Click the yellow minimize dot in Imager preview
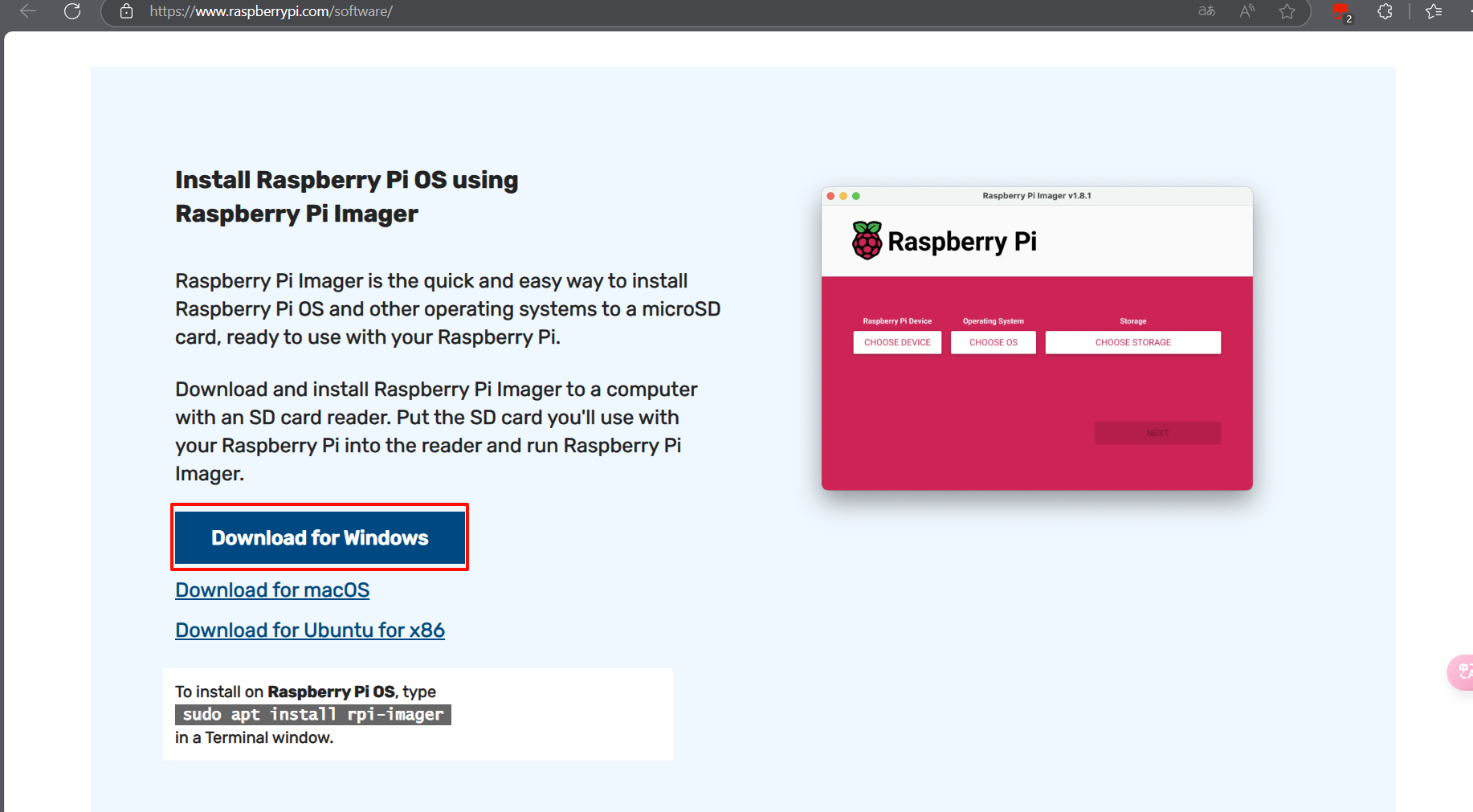This screenshot has height=812, width=1473. 843,196
